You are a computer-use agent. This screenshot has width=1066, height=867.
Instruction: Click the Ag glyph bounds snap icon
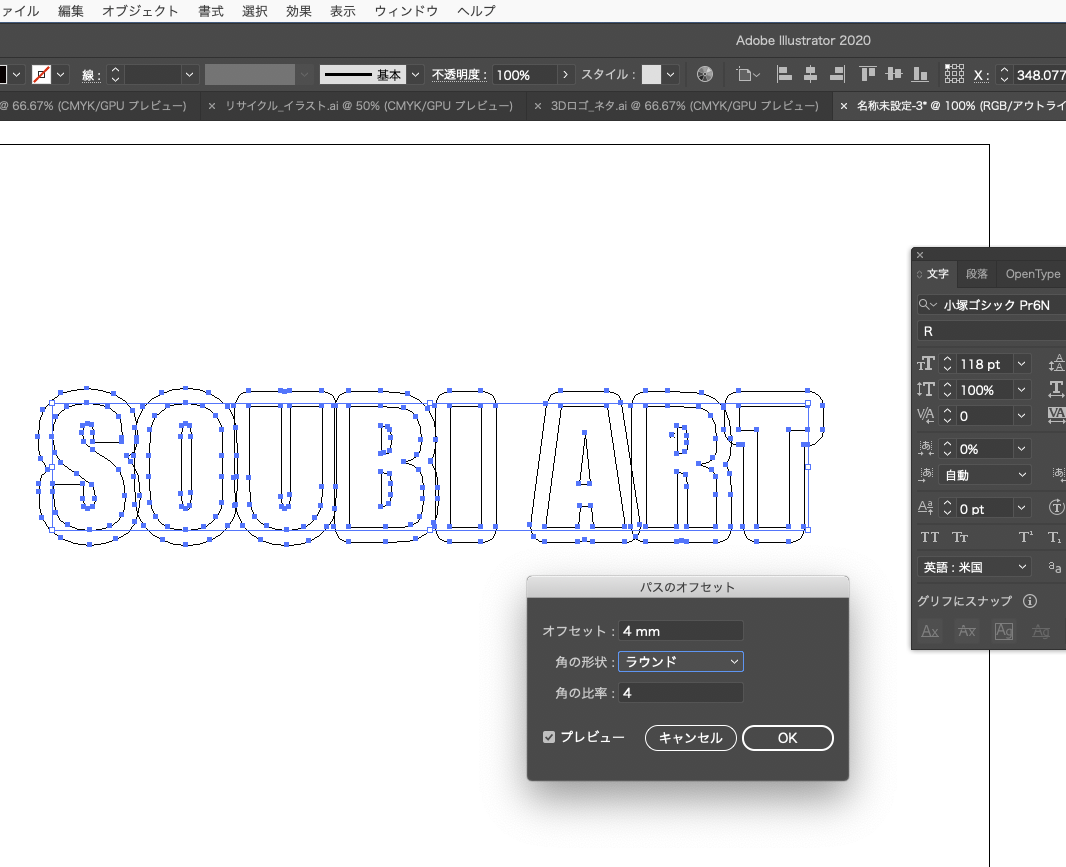[x=1003, y=631]
